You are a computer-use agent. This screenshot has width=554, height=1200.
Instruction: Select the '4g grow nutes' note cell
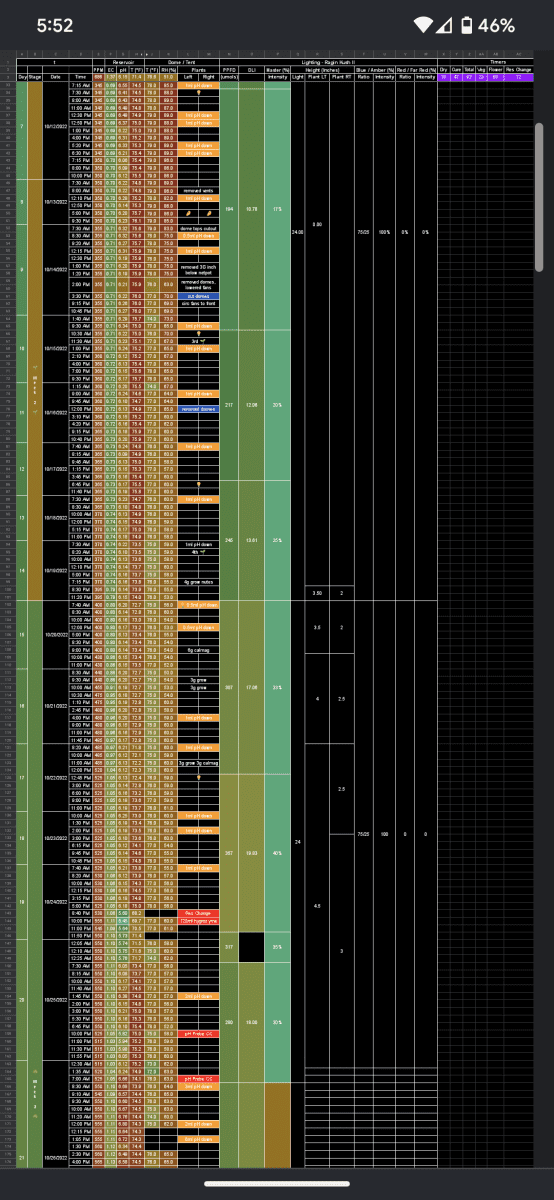[x=199, y=581]
